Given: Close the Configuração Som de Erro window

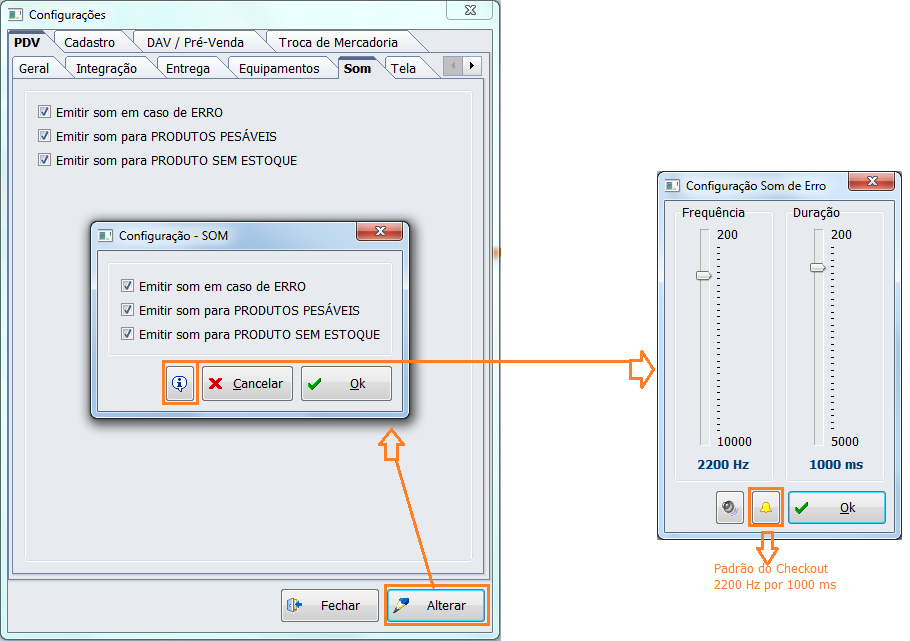Looking at the screenshot, I should tap(871, 182).
